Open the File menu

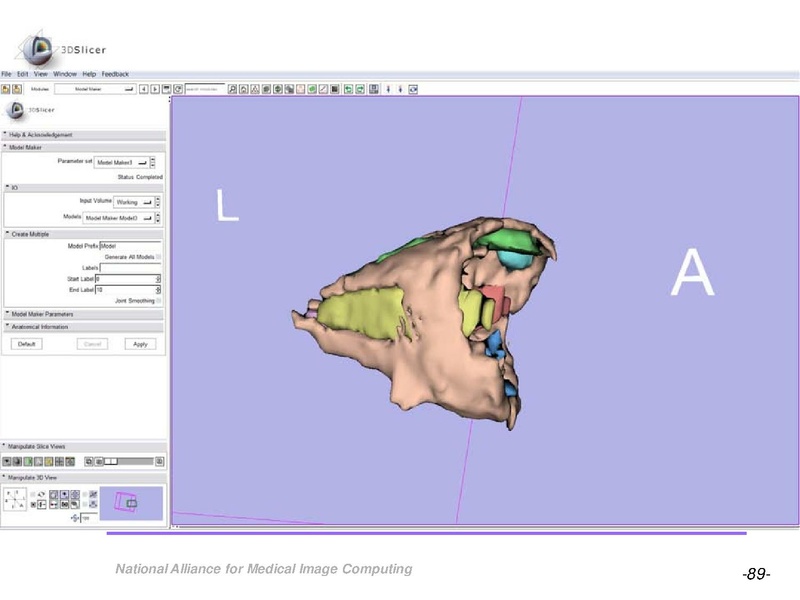(x=6, y=74)
